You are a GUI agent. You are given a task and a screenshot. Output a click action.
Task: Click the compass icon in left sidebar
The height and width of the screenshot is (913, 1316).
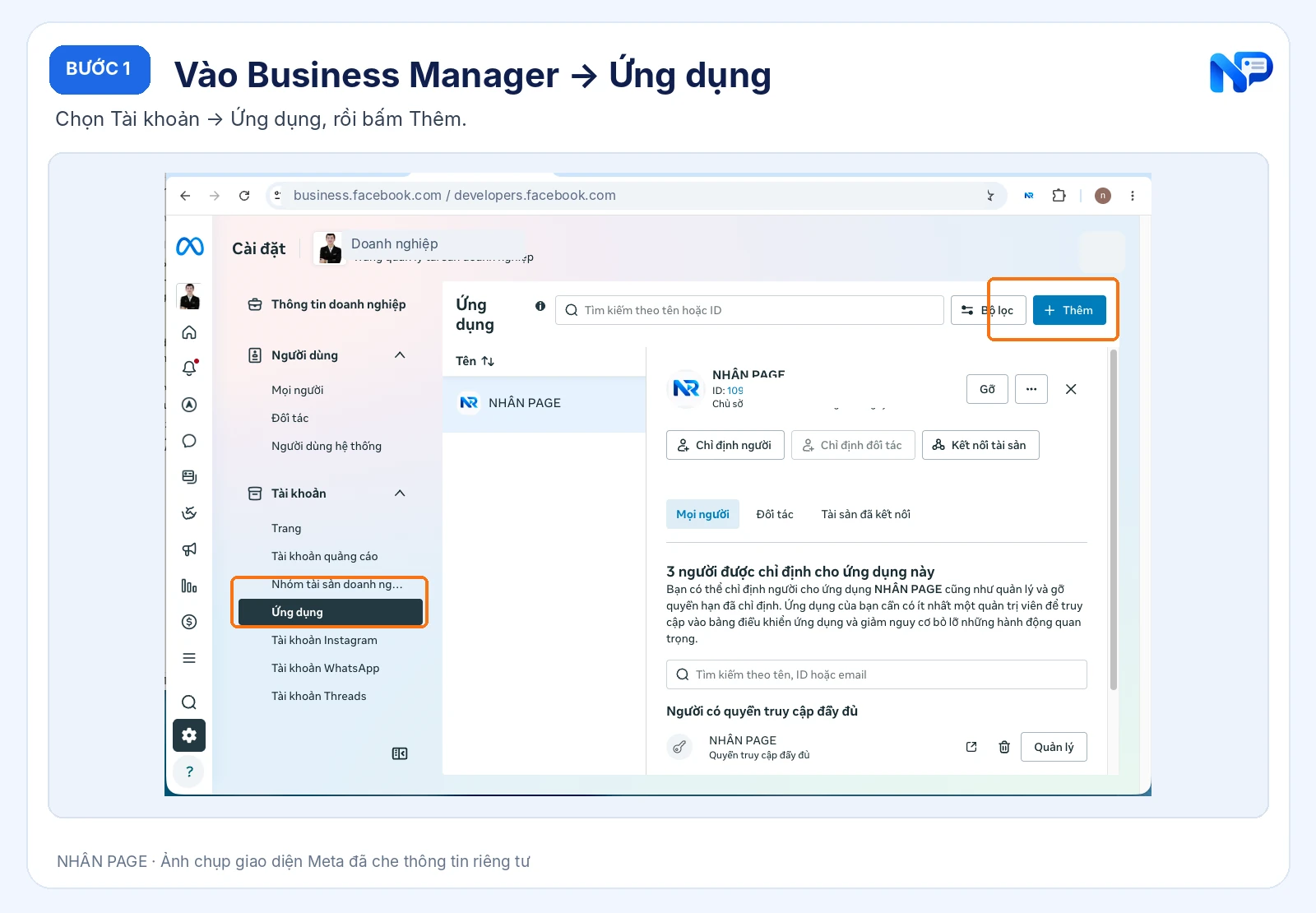point(189,405)
